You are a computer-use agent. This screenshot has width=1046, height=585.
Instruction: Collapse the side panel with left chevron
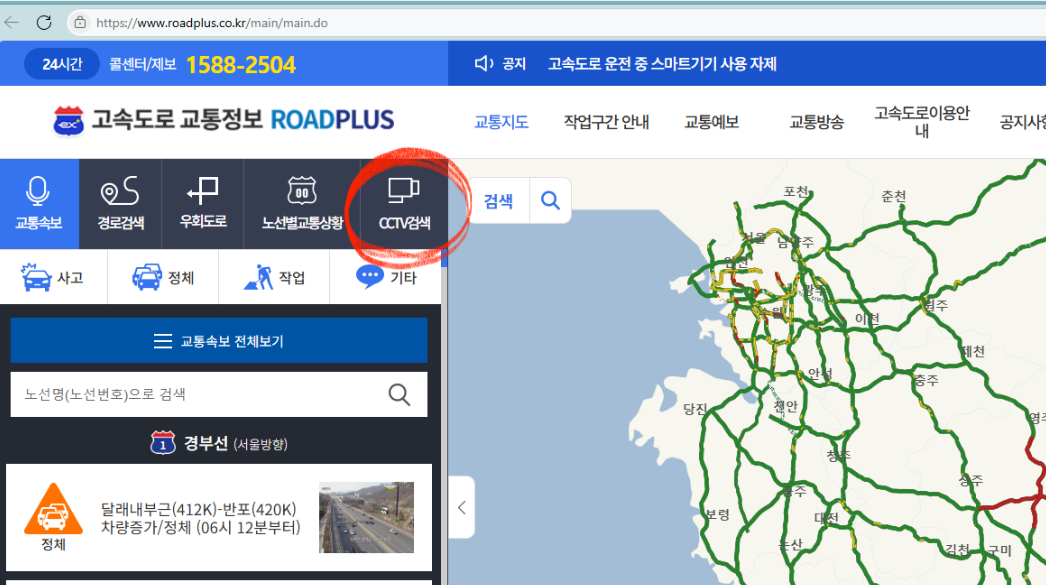point(462,508)
